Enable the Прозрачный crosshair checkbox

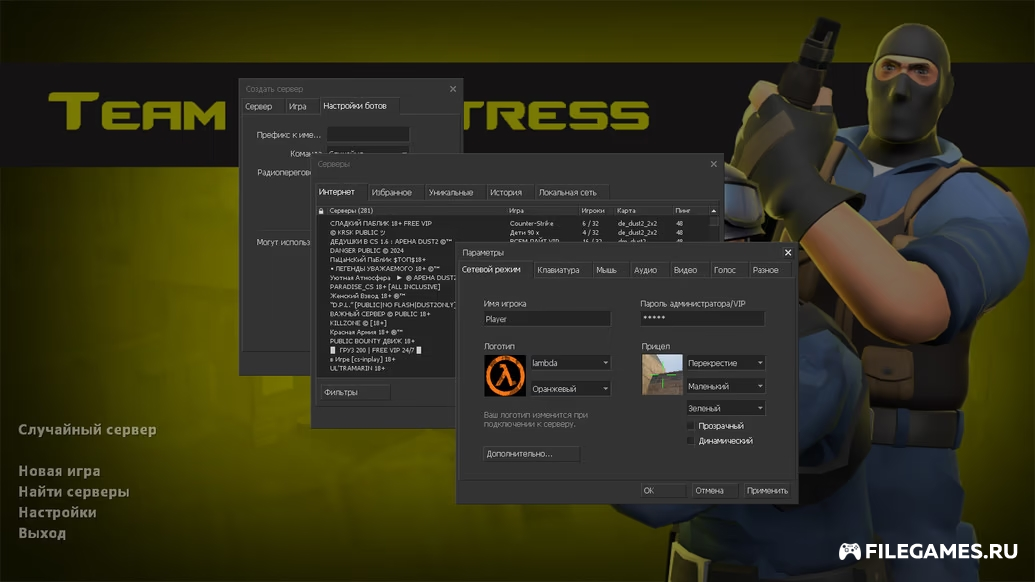690,426
